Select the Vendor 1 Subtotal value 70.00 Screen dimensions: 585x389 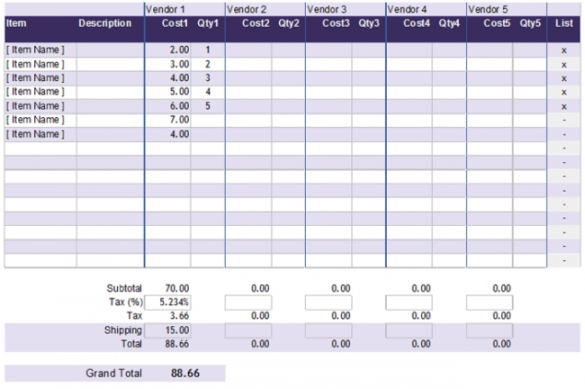coord(177,288)
